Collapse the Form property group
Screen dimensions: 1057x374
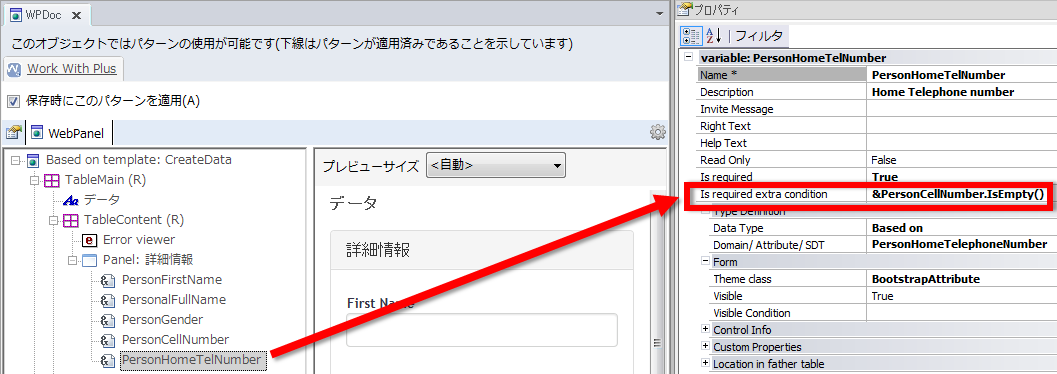(705, 261)
